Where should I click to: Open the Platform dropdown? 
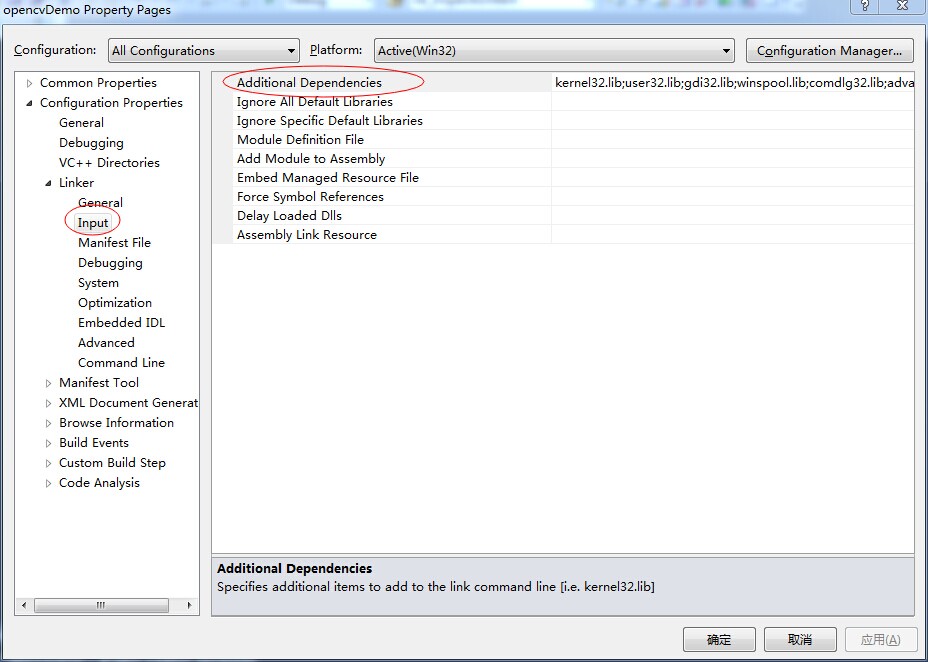pyautogui.click(x=554, y=51)
